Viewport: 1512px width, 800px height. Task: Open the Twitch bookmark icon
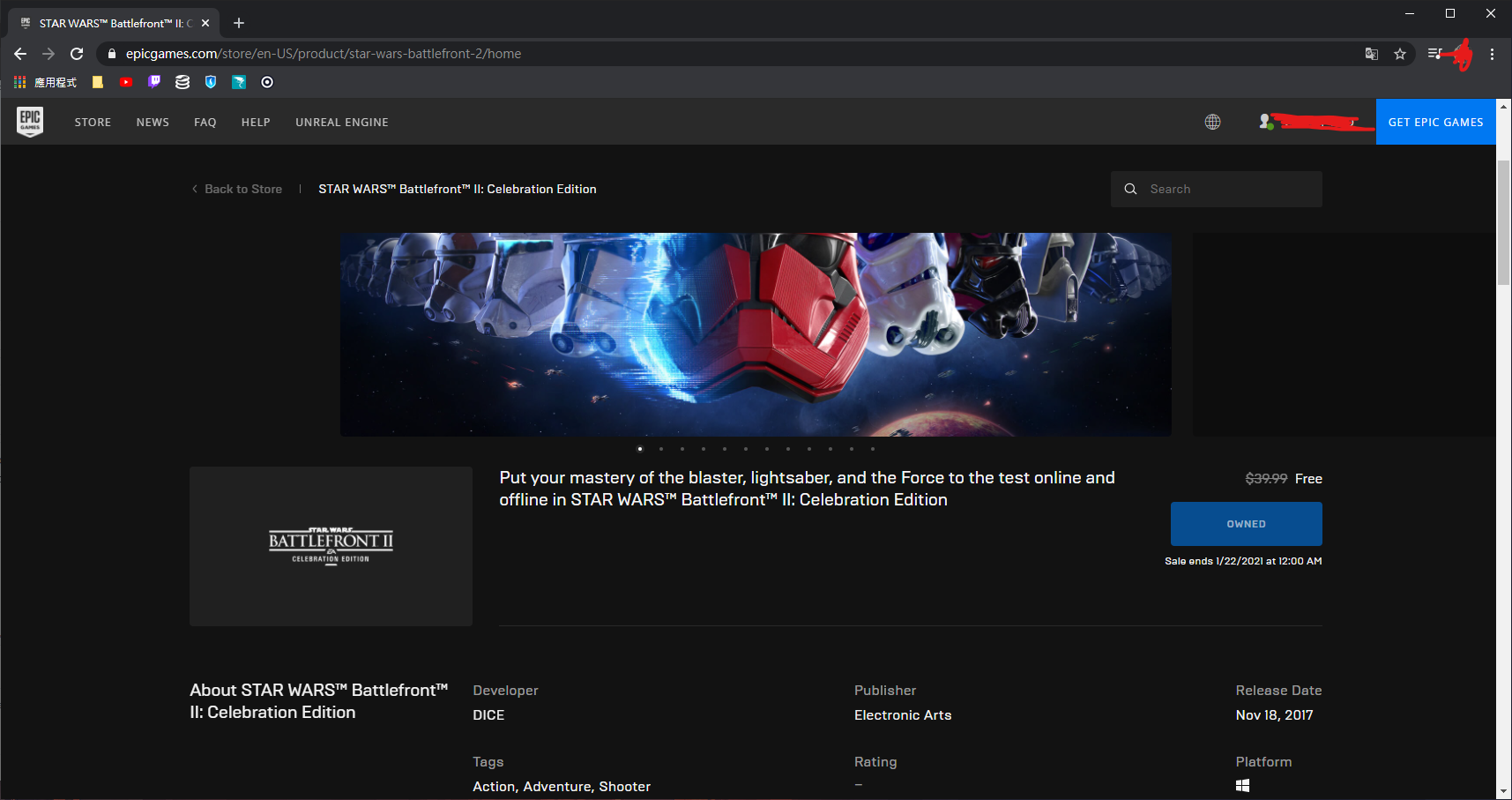(x=153, y=82)
